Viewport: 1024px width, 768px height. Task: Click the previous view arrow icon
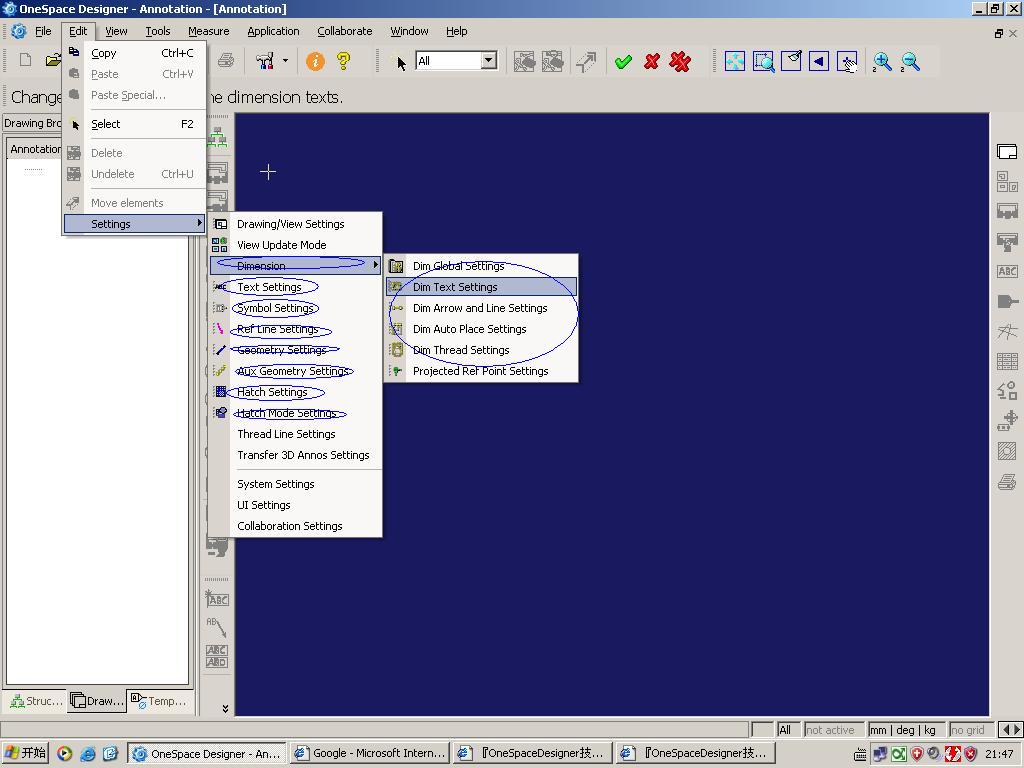pyautogui.click(x=818, y=61)
